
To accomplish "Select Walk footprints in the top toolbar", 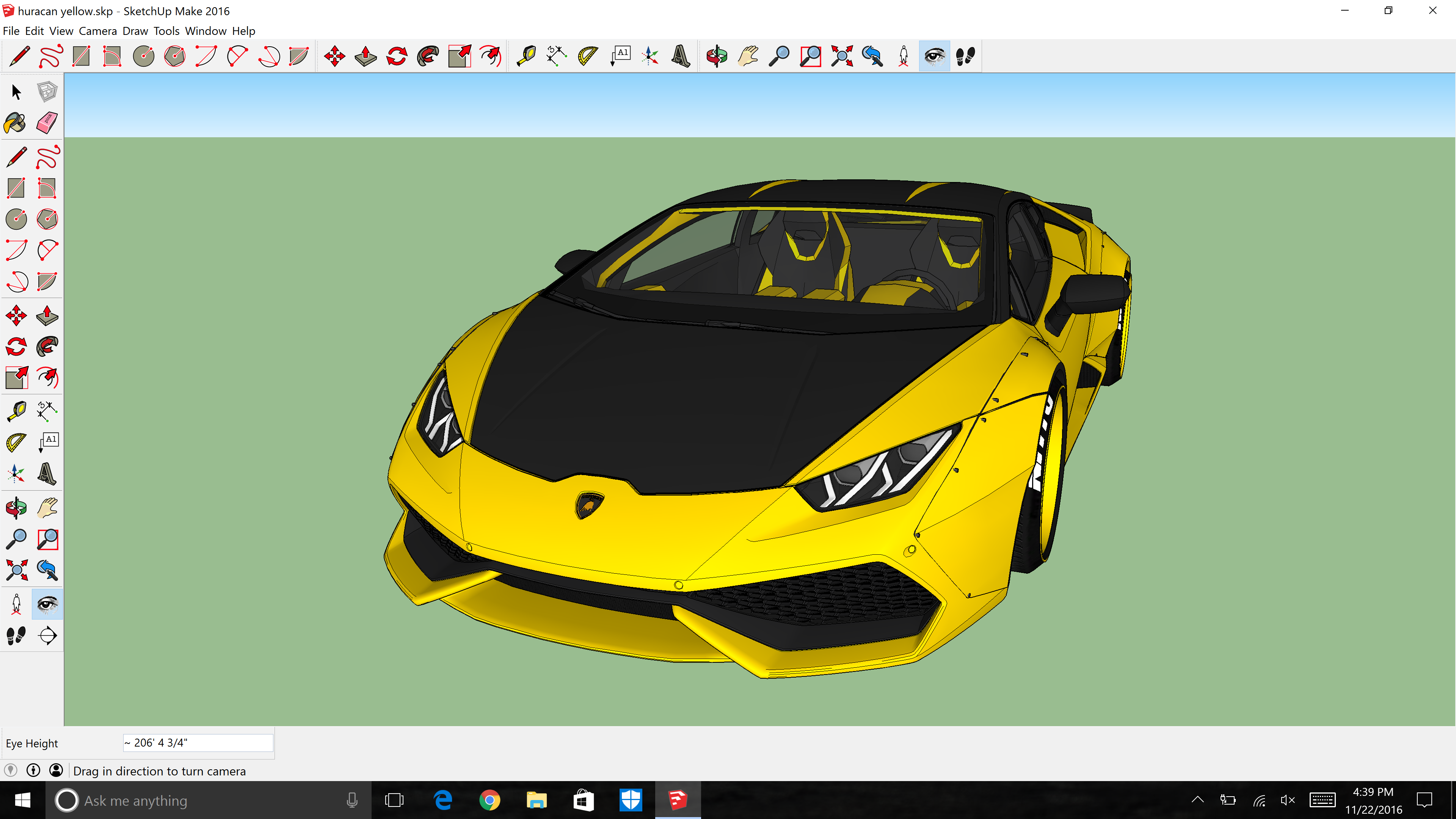I will [x=965, y=56].
